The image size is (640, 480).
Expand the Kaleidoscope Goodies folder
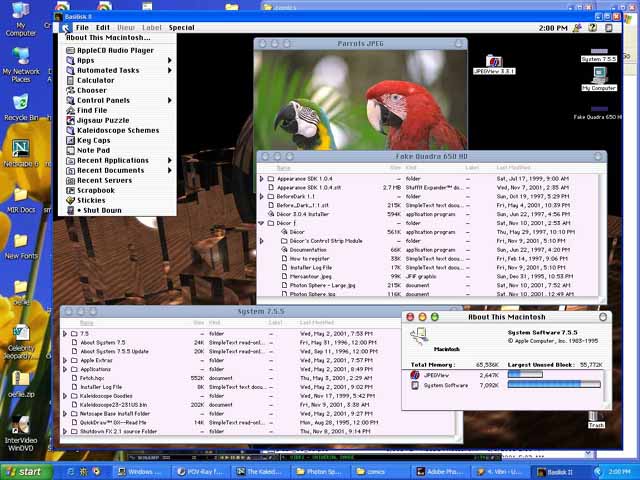(66, 395)
